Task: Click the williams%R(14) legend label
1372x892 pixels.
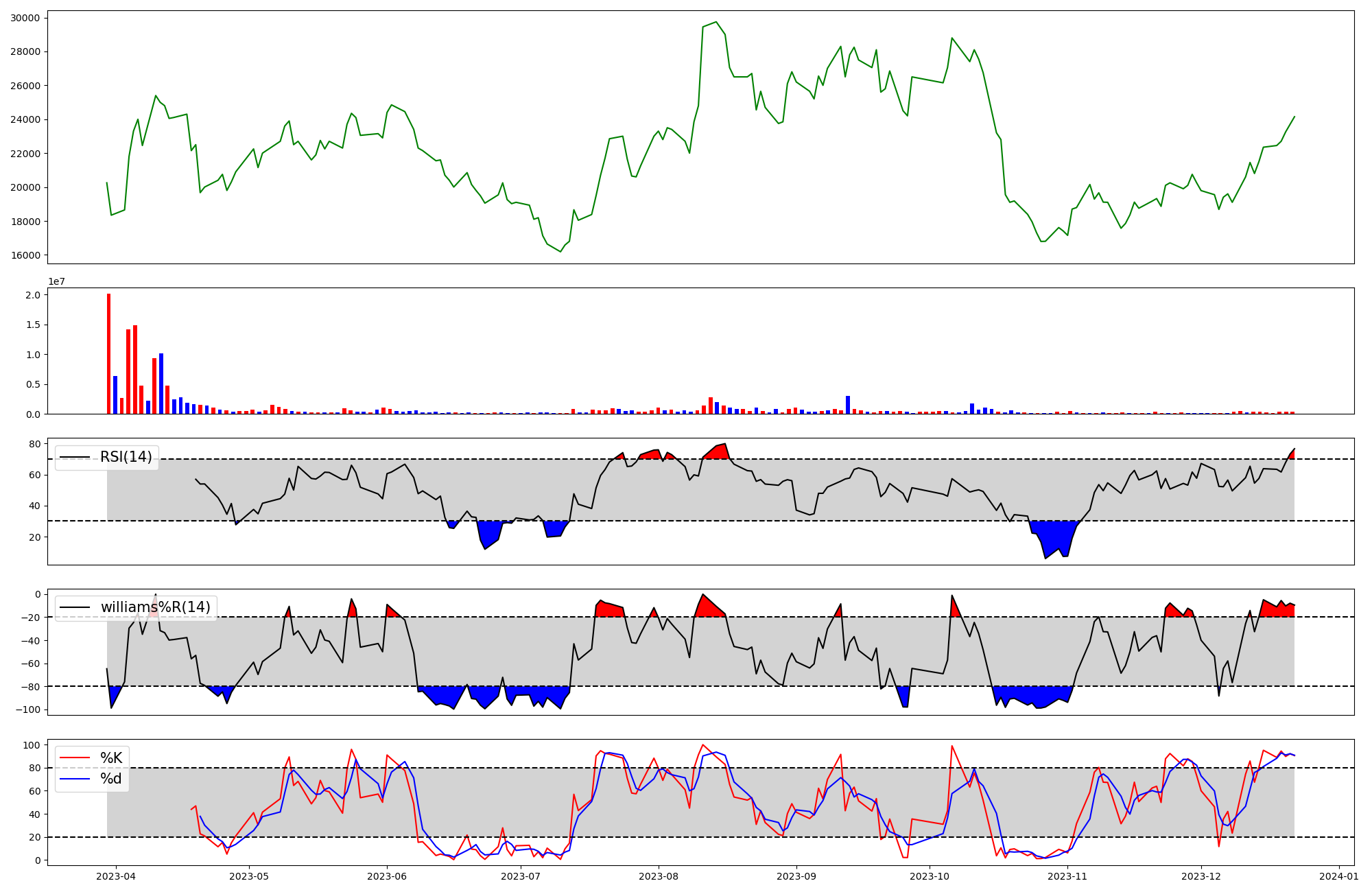Action: click(x=156, y=607)
